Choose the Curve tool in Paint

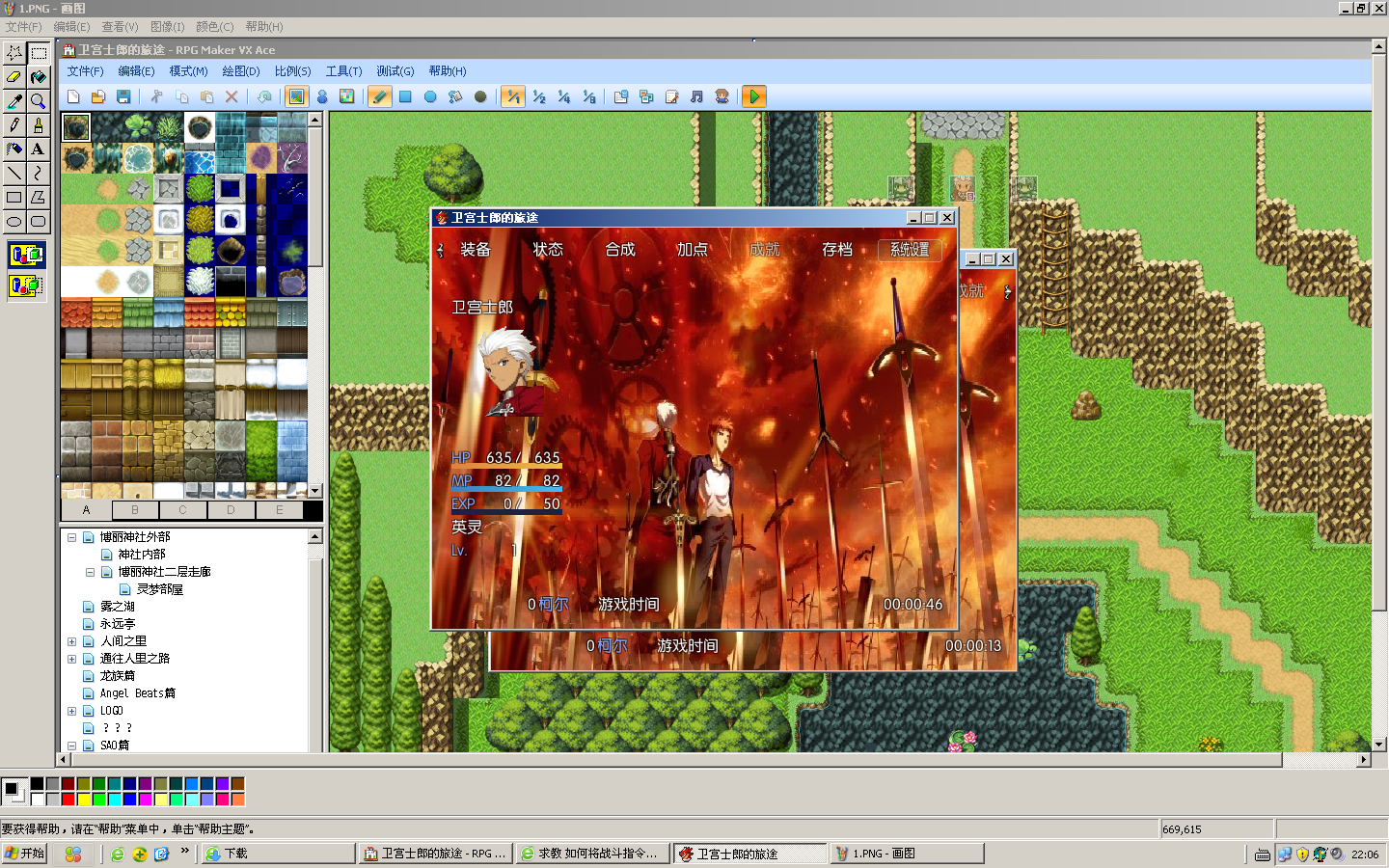tap(39, 173)
